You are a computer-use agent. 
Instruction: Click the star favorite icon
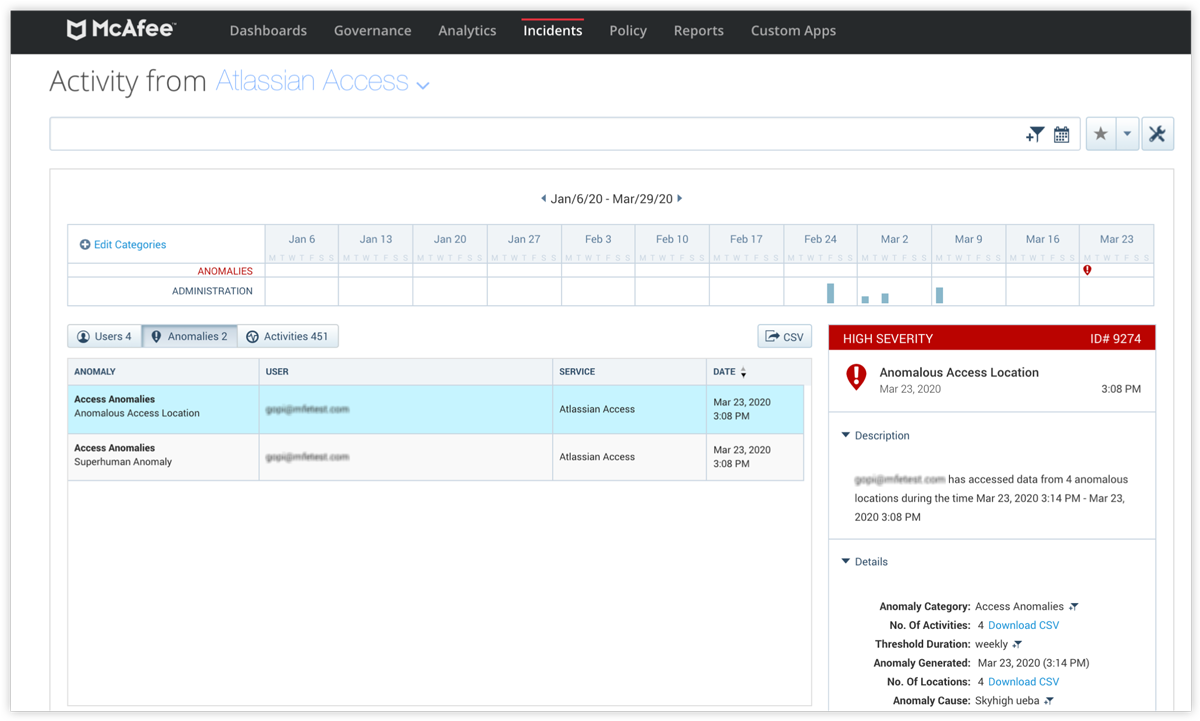tap(1100, 133)
